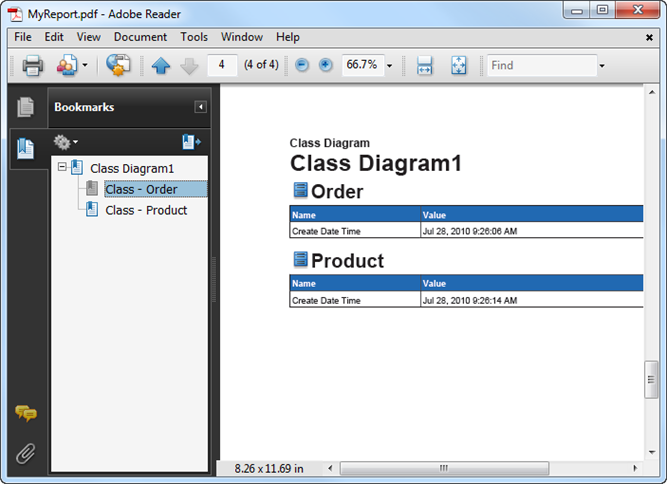Collapse the Bookmarks panel with the arrow button

(x=200, y=107)
